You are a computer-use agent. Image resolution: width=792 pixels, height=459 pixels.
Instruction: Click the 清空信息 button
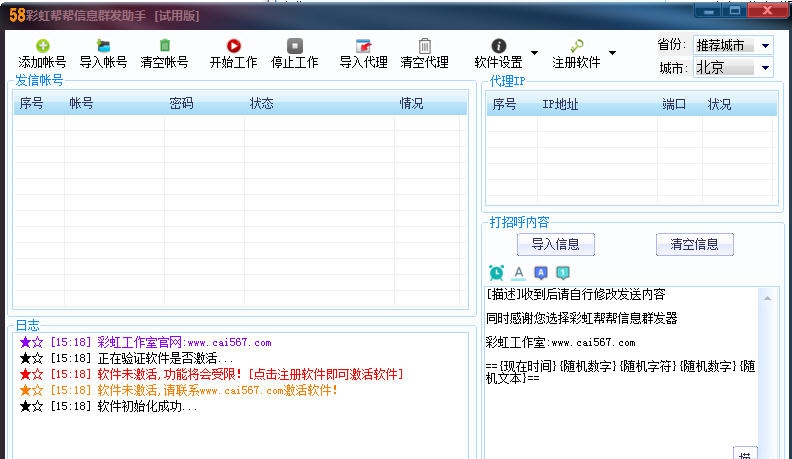point(695,244)
